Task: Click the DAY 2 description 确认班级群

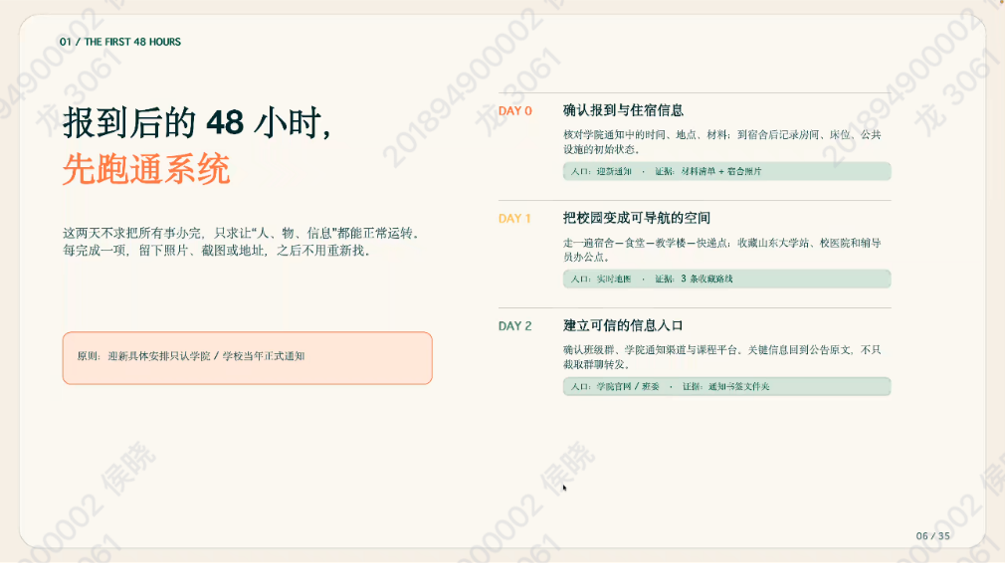Action: pyautogui.click(x=722, y=357)
